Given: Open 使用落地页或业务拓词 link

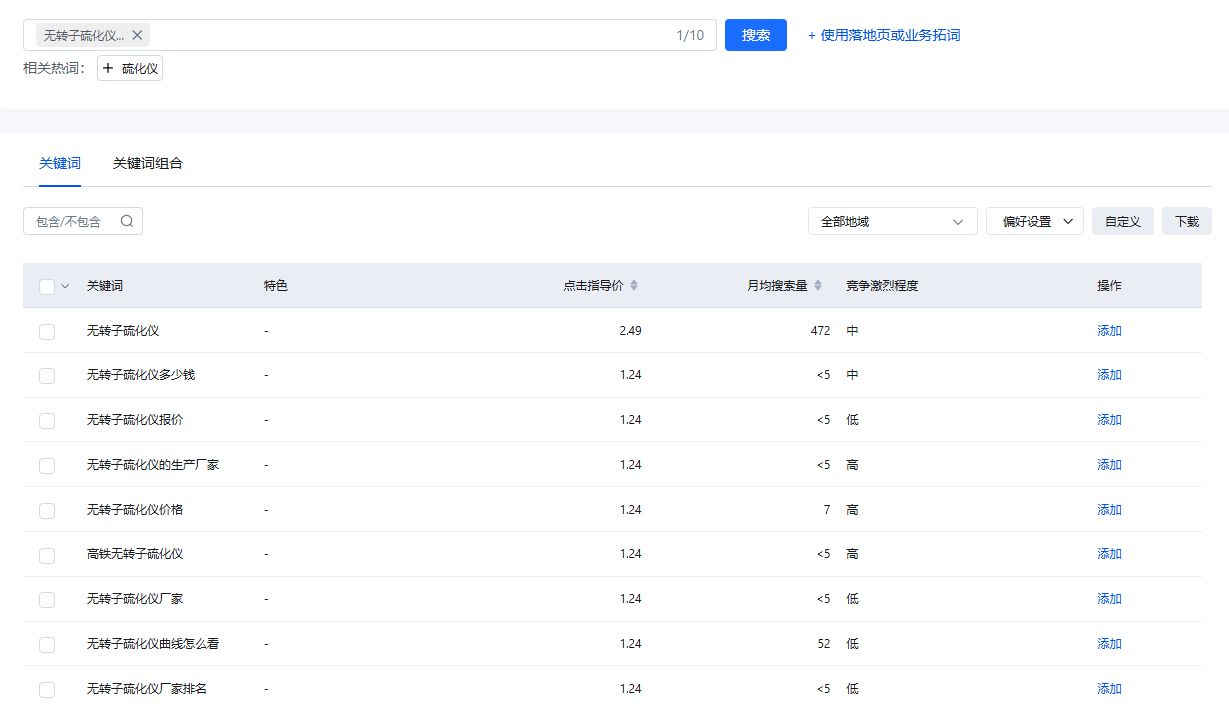Looking at the screenshot, I should click(884, 35).
